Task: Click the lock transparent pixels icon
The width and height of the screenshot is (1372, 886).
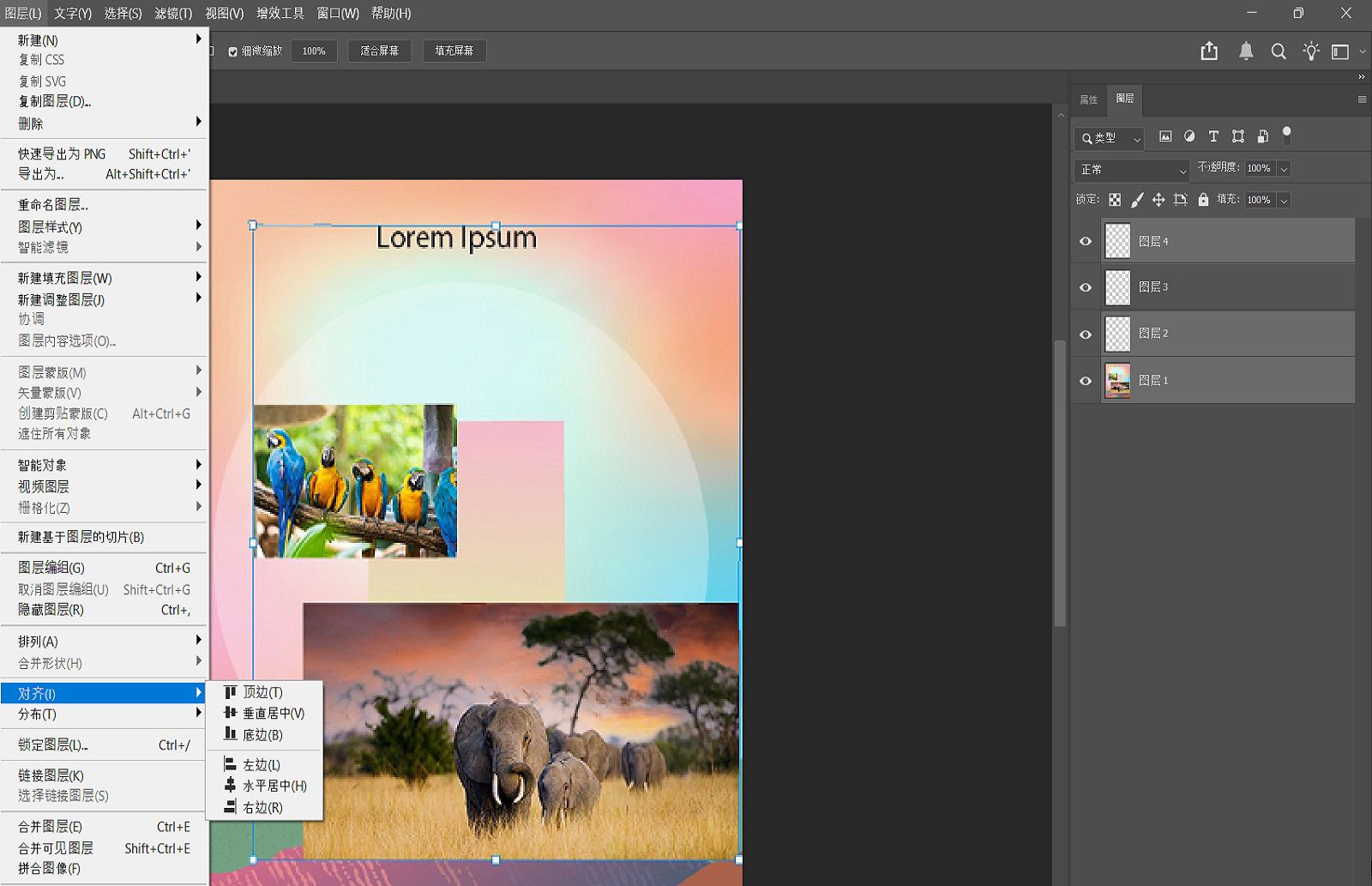Action: click(1115, 200)
